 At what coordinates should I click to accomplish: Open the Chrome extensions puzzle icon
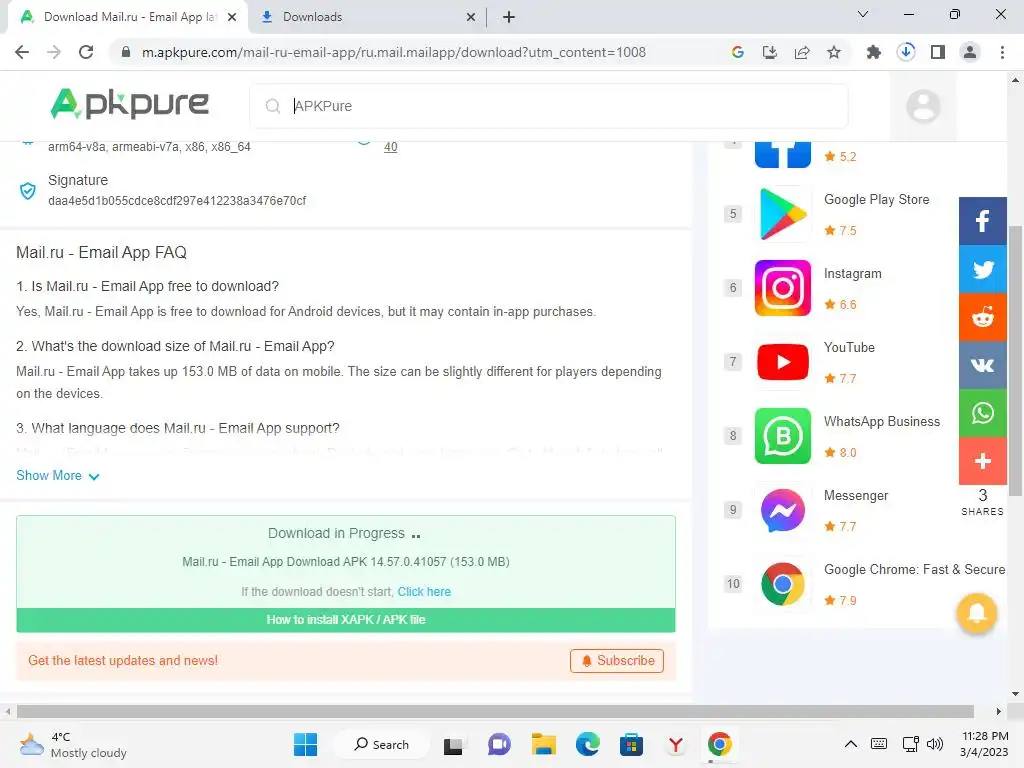click(873, 52)
